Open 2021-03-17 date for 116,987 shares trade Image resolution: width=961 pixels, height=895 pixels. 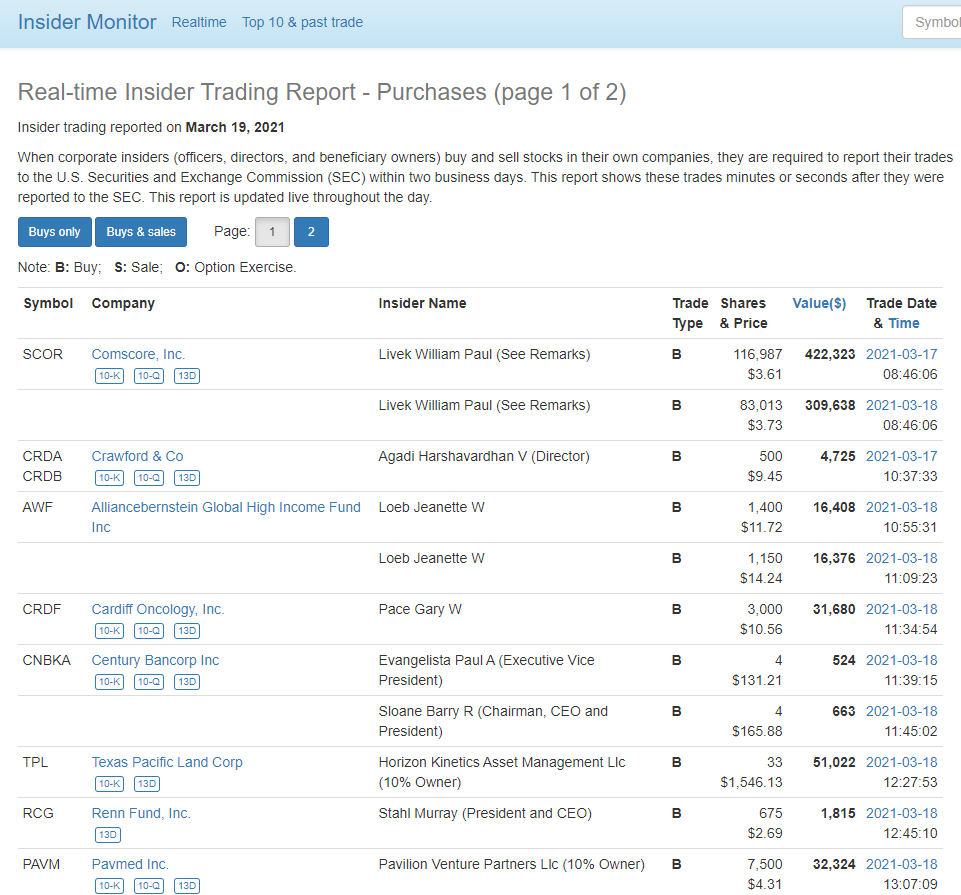point(902,354)
